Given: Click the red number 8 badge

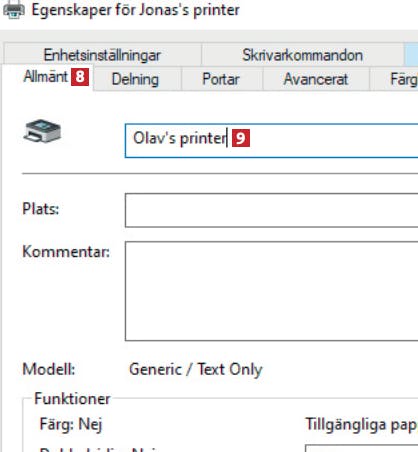Looking at the screenshot, I should point(80,77).
